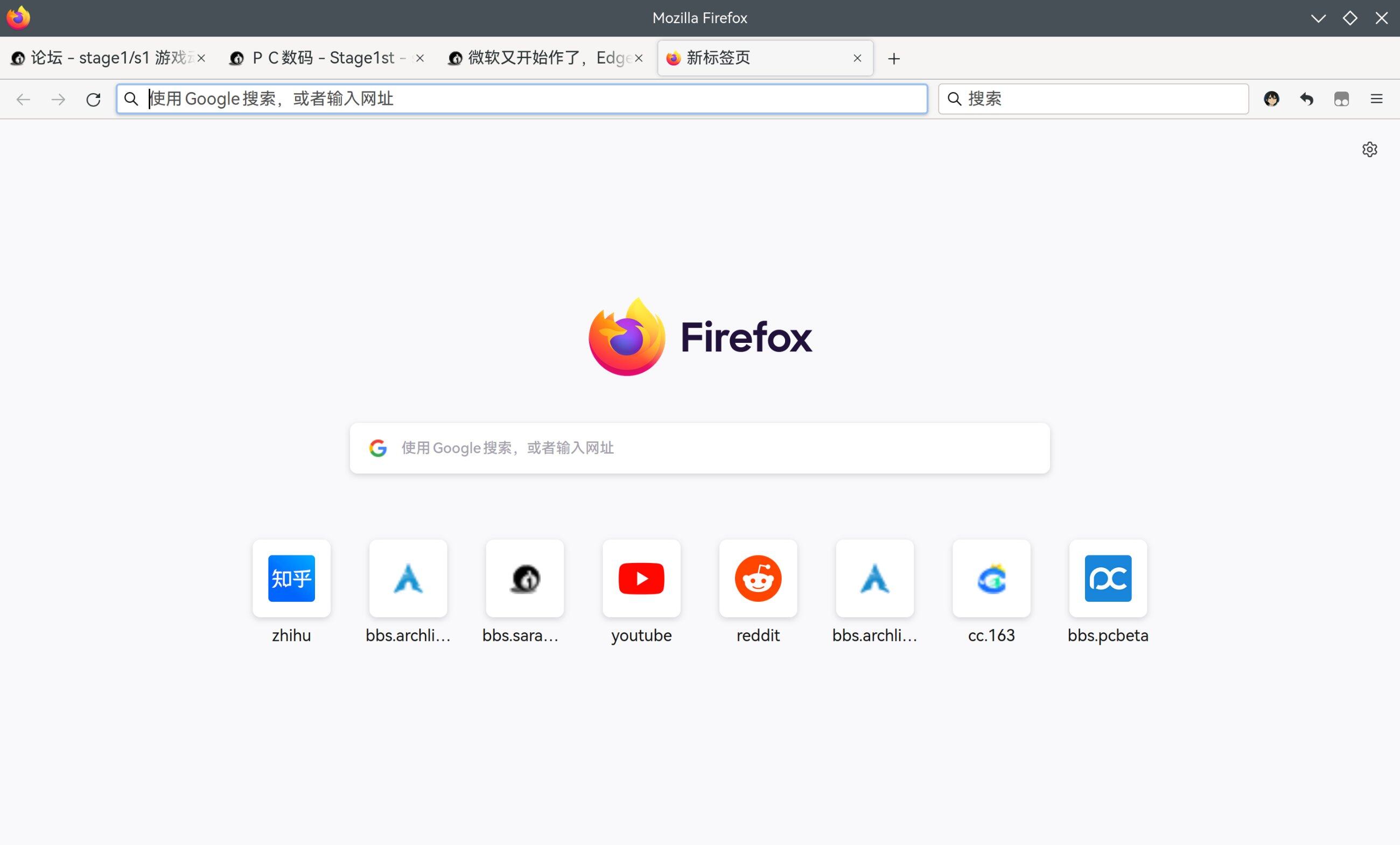This screenshot has height=845, width=1400.
Task: Click the Google logo in page search box
Action: click(x=378, y=448)
